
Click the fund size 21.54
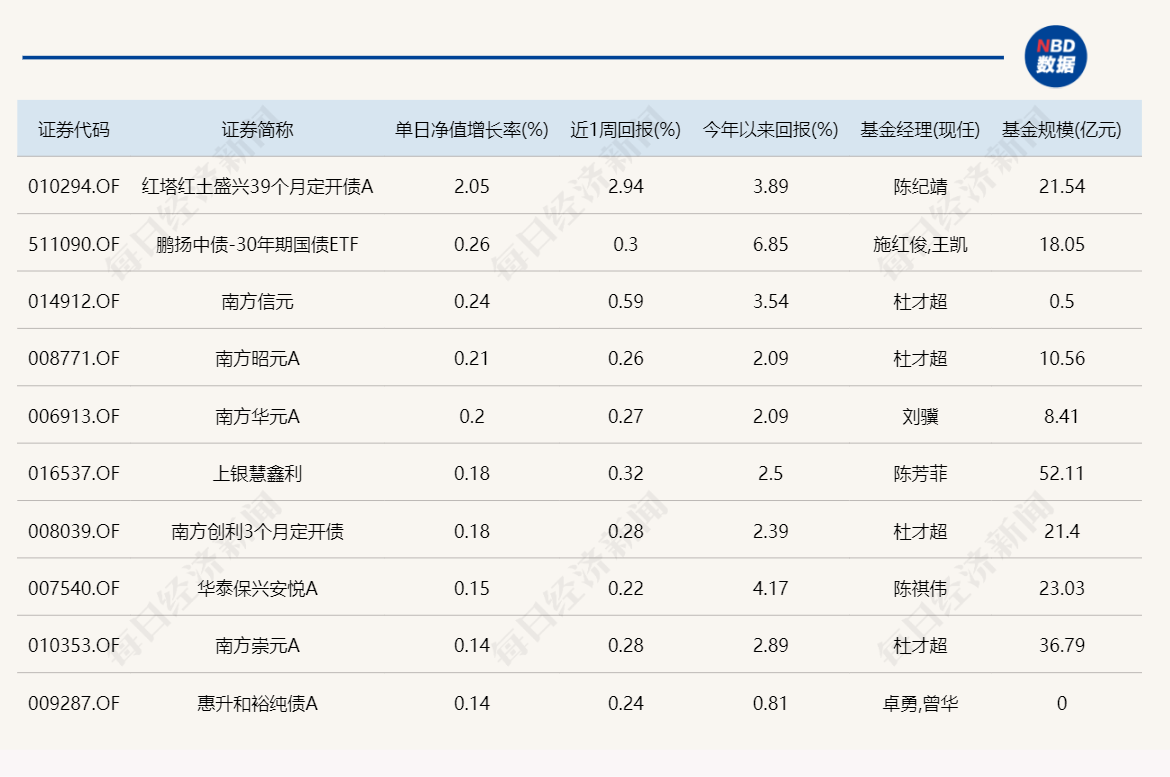[1062, 187]
